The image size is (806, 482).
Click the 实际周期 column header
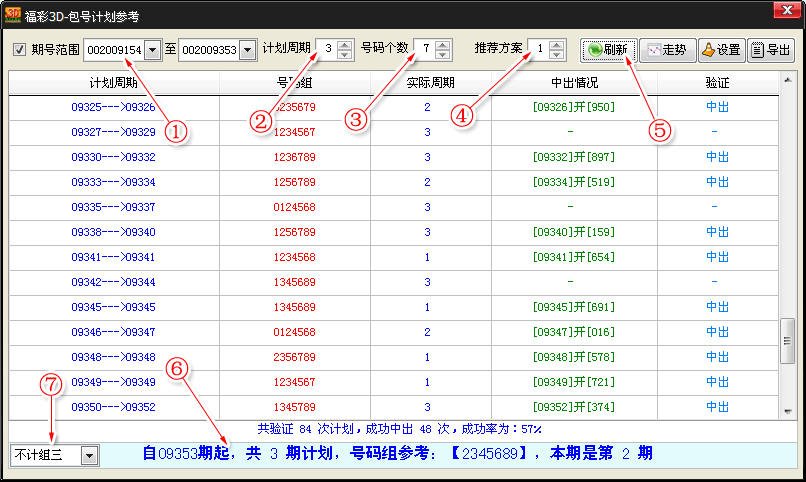pos(430,83)
